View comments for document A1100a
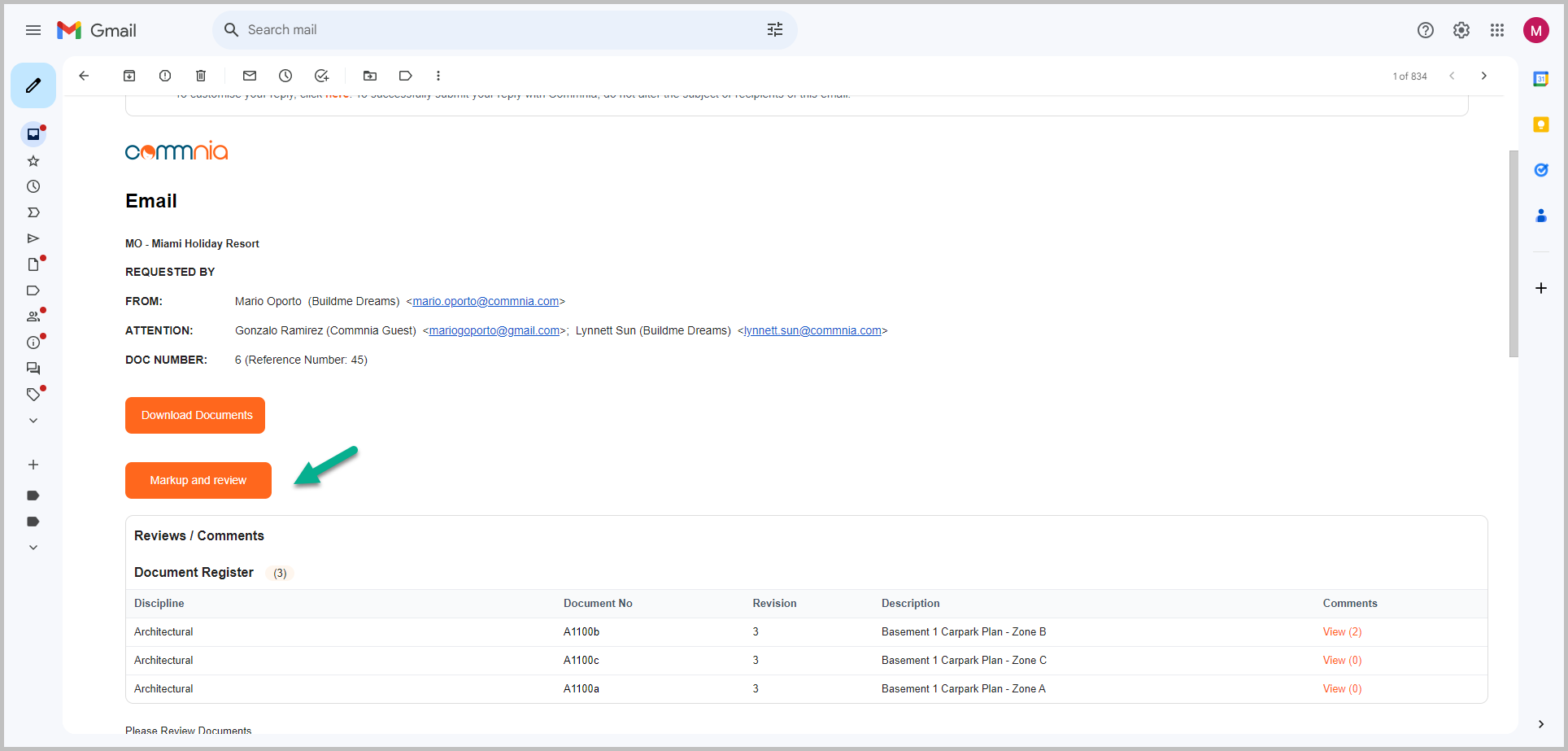Image resolution: width=1568 pixels, height=751 pixels. click(1342, 688)
